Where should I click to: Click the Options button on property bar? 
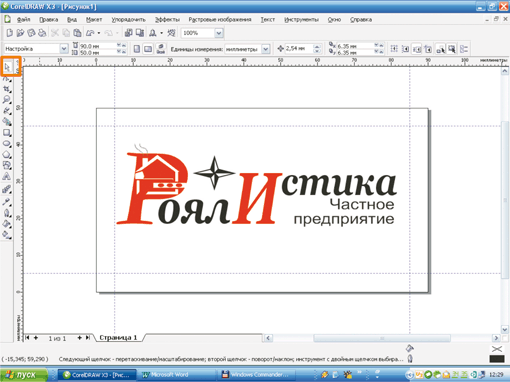coord(464,49)
